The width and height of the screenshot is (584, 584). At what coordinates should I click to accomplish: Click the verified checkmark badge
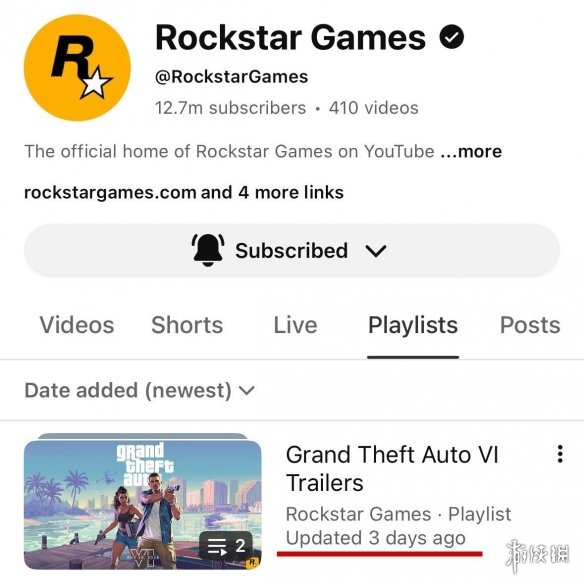point(451,37)
